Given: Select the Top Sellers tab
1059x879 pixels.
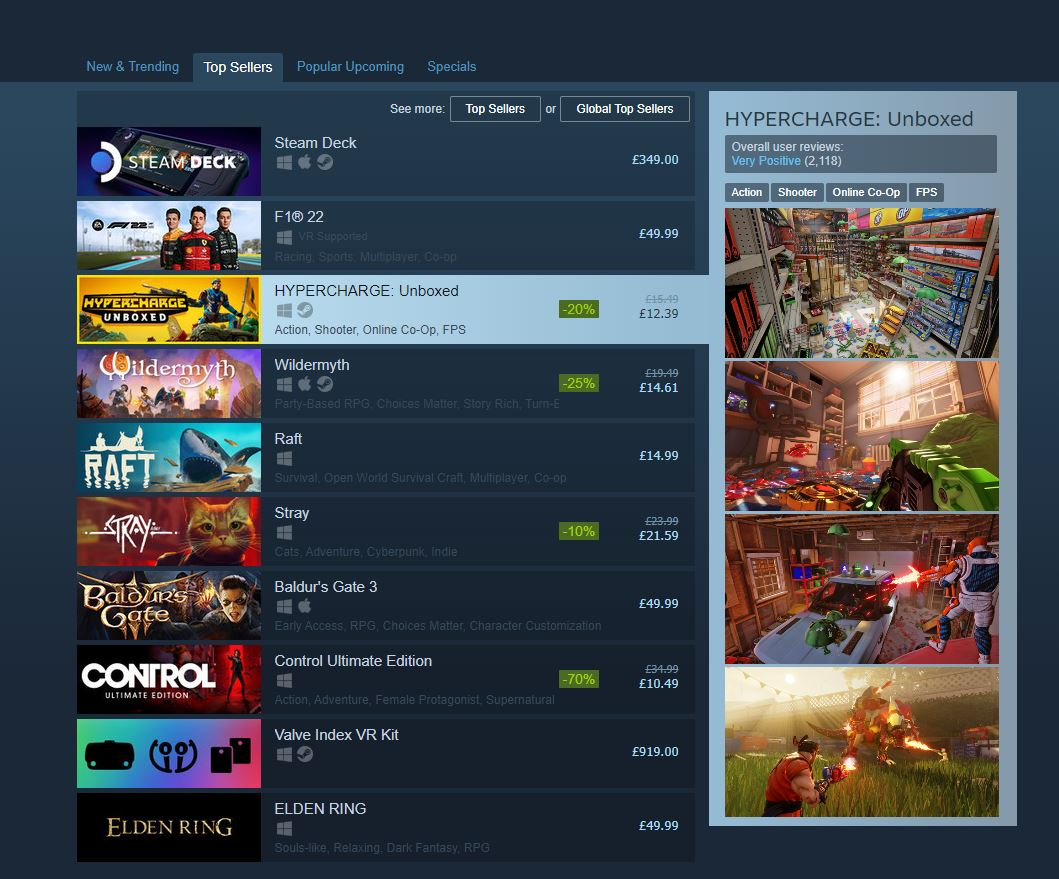Looking at the screenshot, I should 238,67.
